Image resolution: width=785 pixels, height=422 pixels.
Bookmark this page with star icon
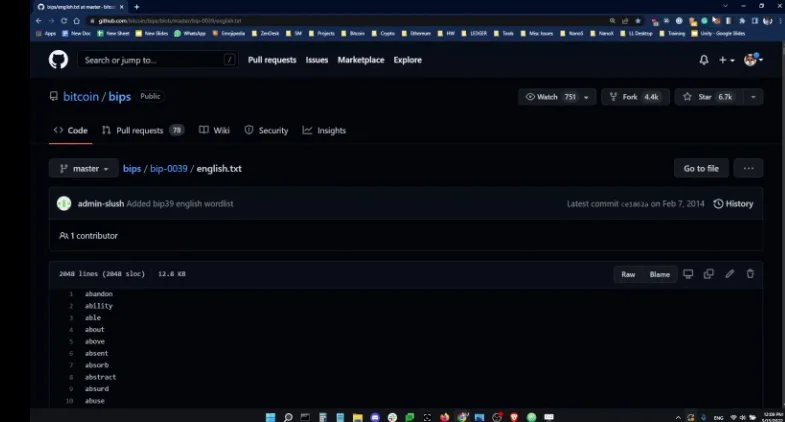pos(638,21)
